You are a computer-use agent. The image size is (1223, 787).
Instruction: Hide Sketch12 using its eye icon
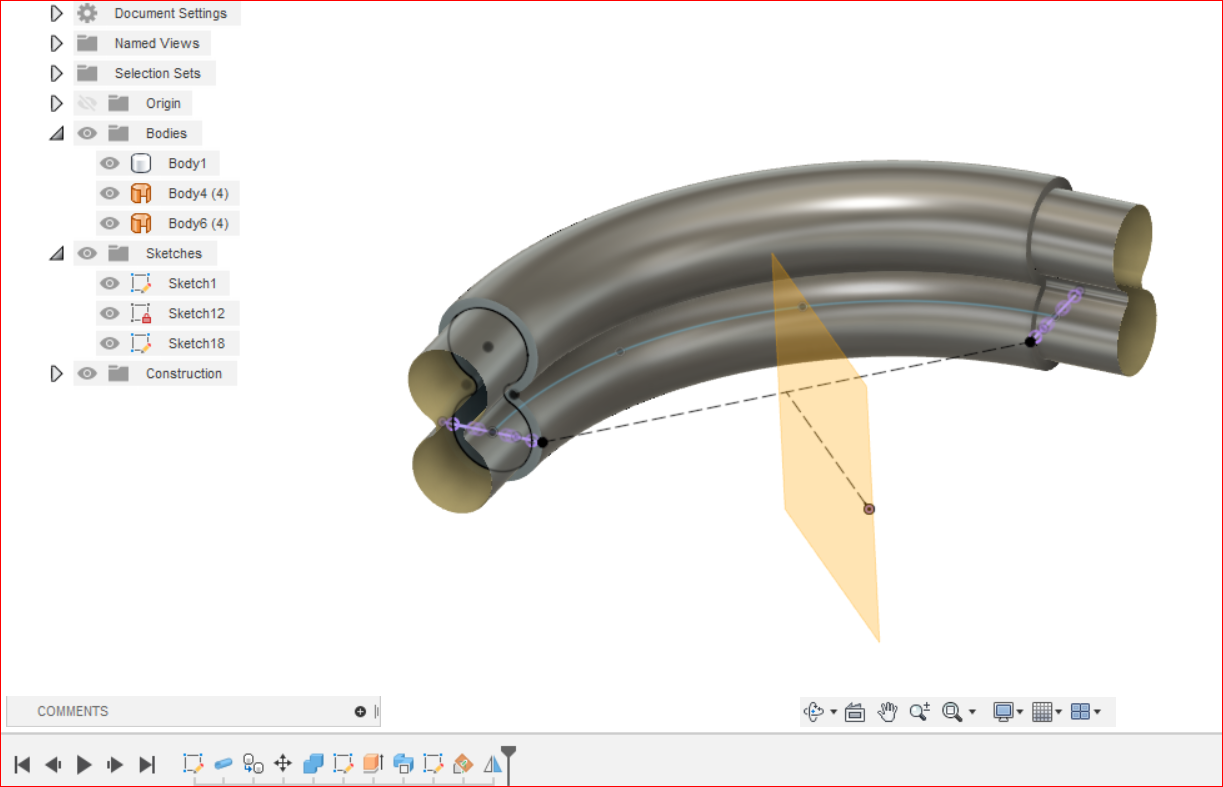pos(110,313)
